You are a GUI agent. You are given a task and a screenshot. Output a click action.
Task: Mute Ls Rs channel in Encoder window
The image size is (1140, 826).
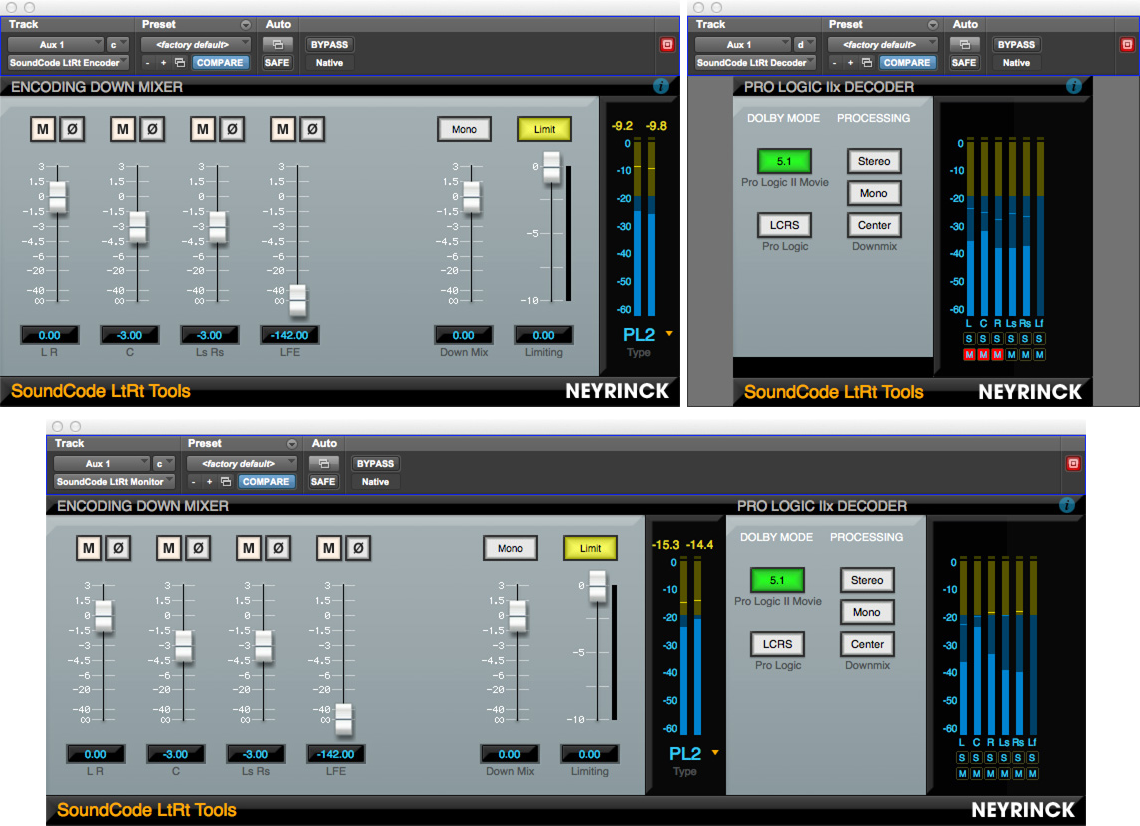[203, 129]
